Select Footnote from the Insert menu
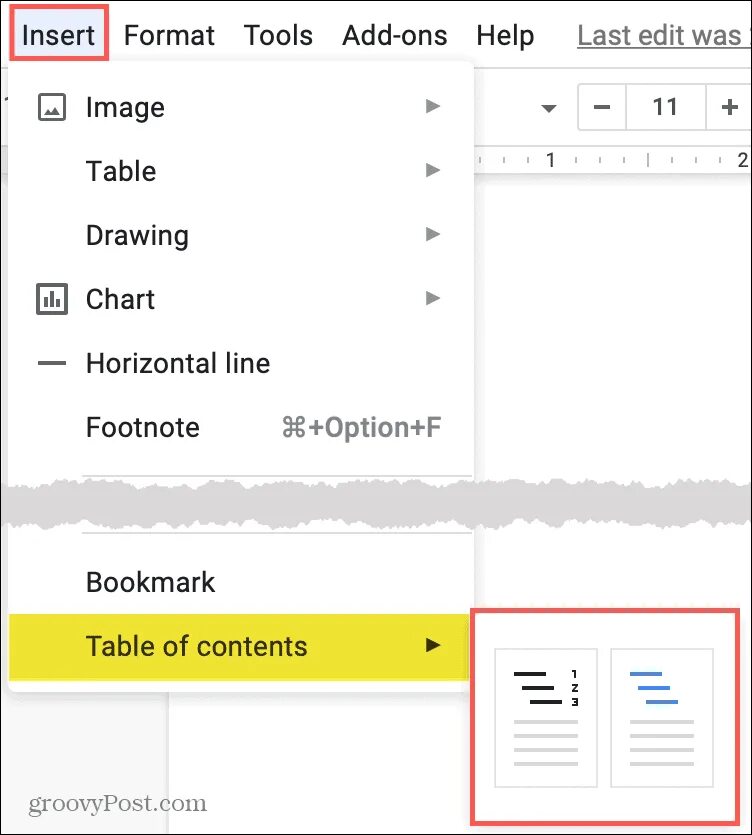The height and width of the screenshot is (835, 752). pos(143,427)
